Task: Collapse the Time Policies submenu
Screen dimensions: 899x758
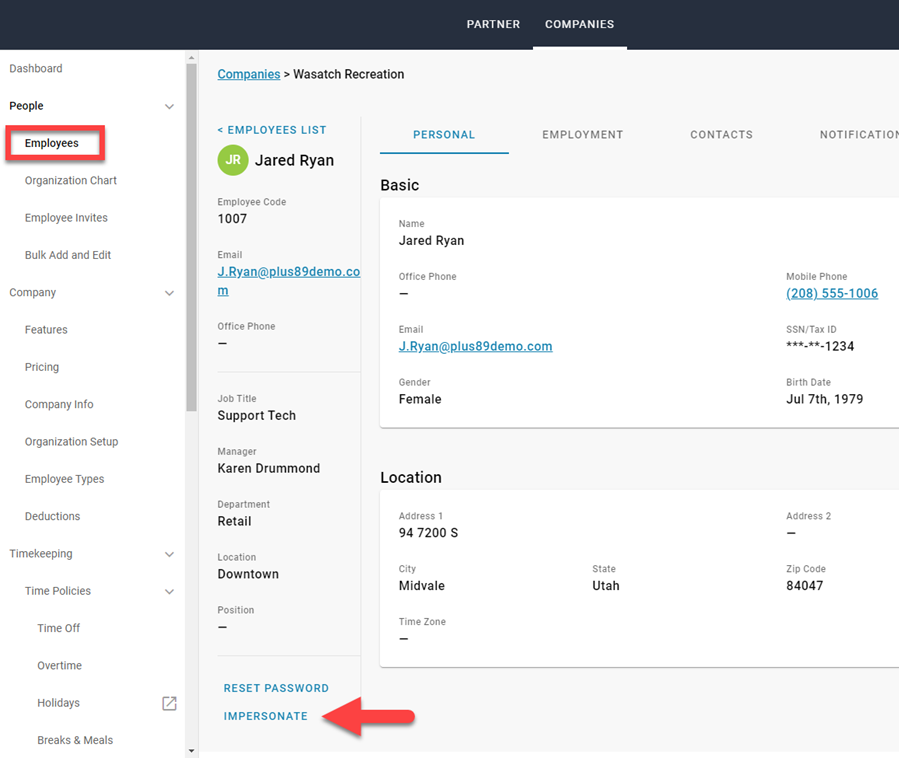Action: click(x=169, y=591)
